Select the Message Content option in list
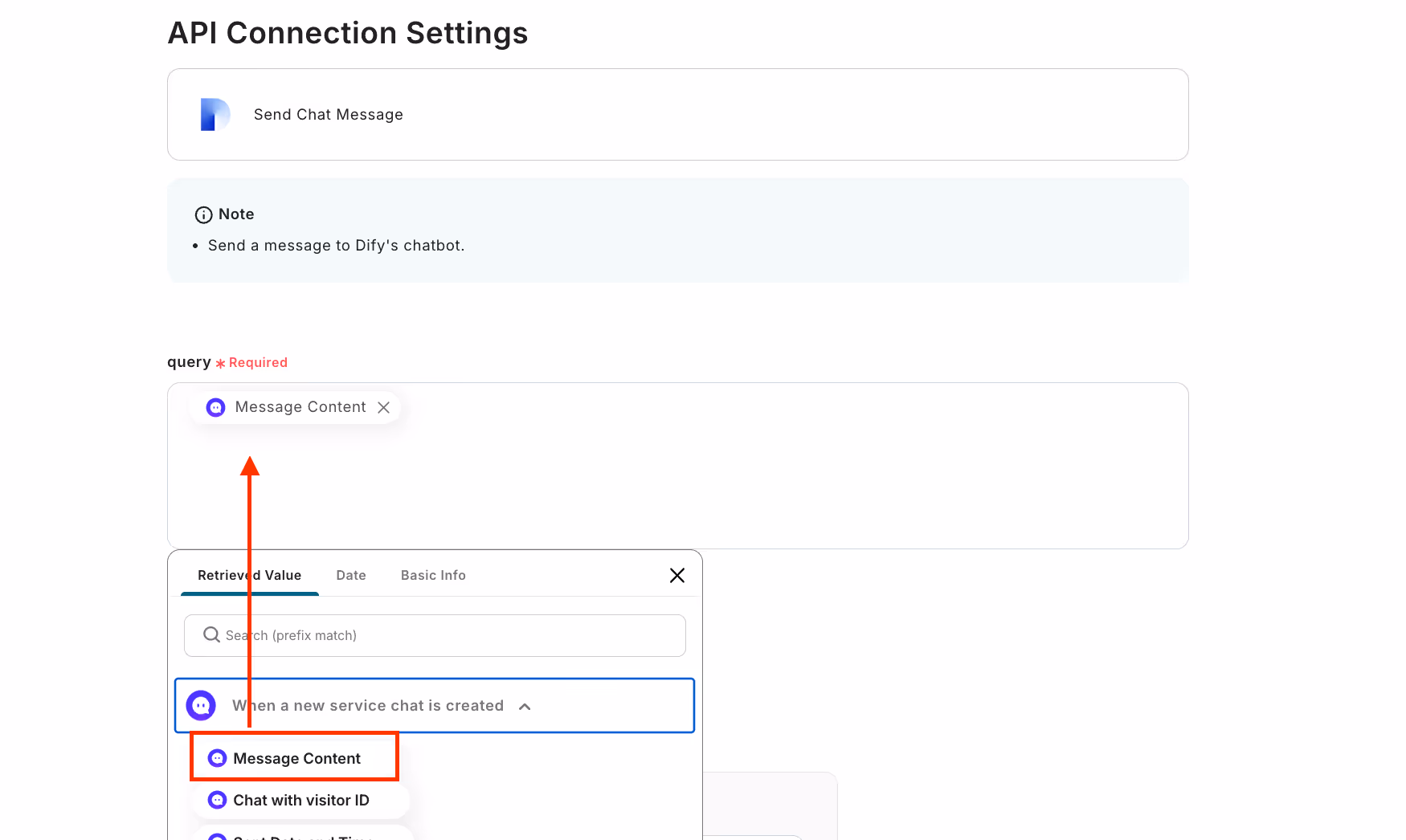This screenshot has width=1406, height=840. pos(295,758)
